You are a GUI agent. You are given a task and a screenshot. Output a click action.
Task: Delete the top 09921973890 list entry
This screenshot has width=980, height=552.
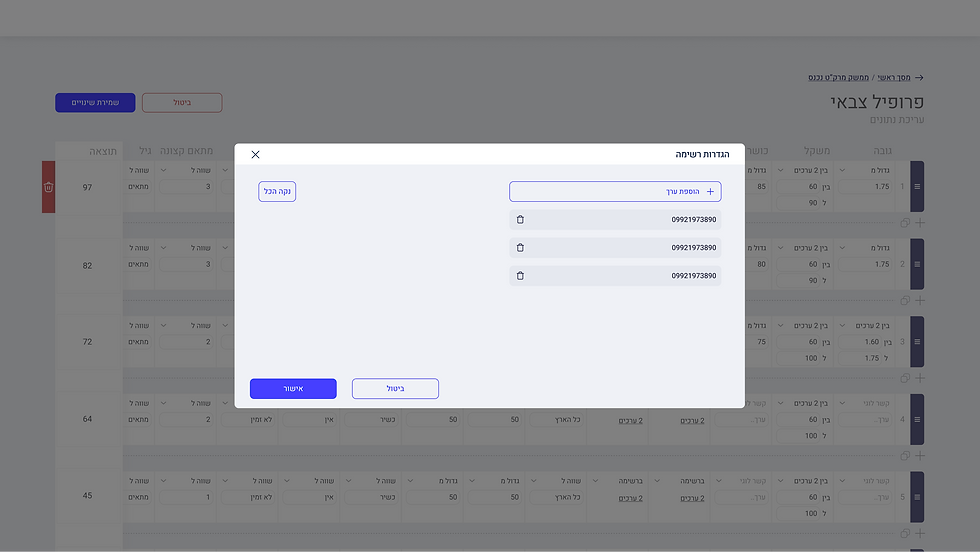(x=520, y=219)
